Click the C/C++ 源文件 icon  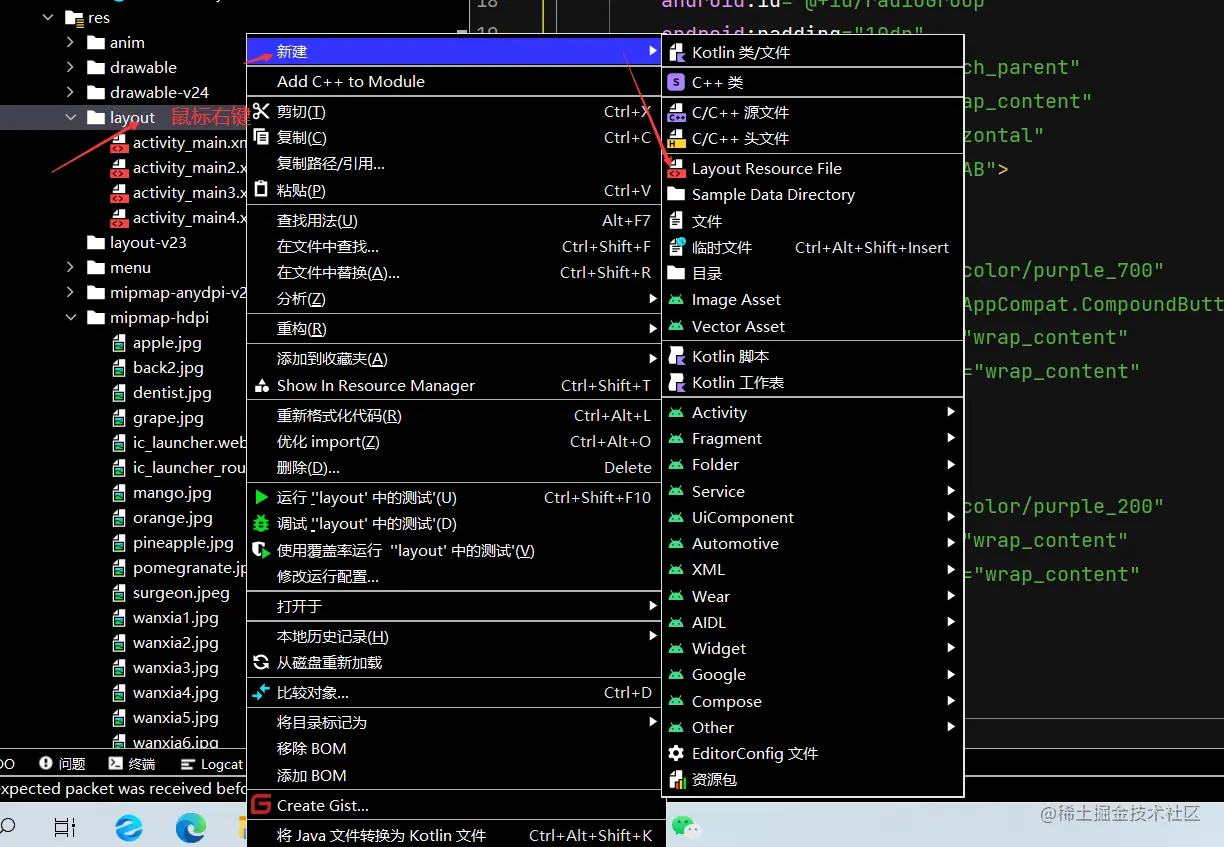click(x=677, y=113)
